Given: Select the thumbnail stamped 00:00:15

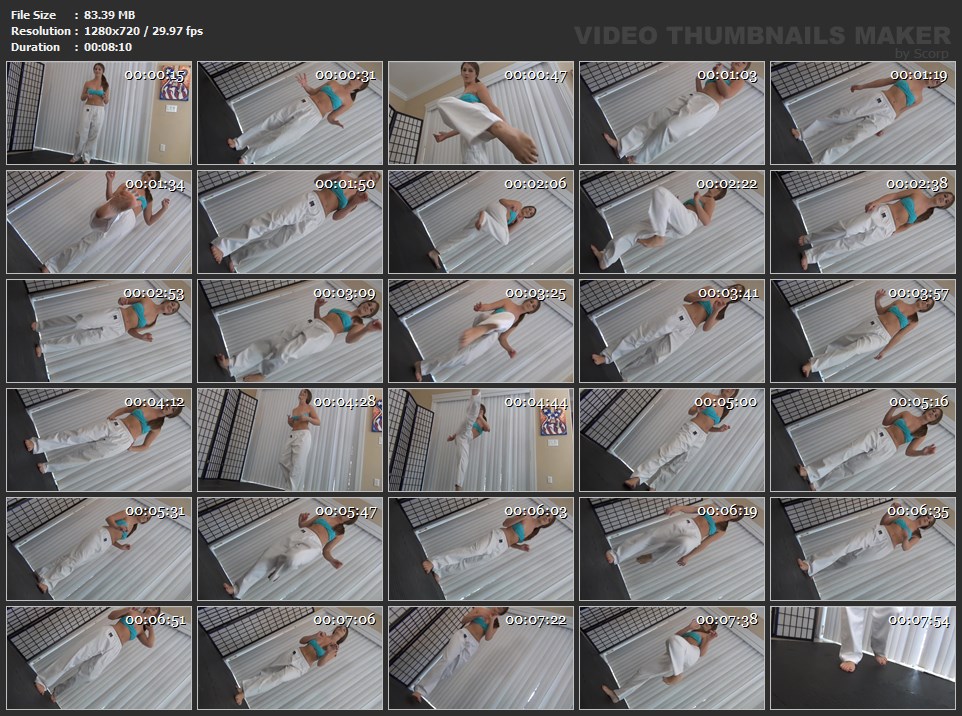Looking at the screenshot, I should pos(99,113).
